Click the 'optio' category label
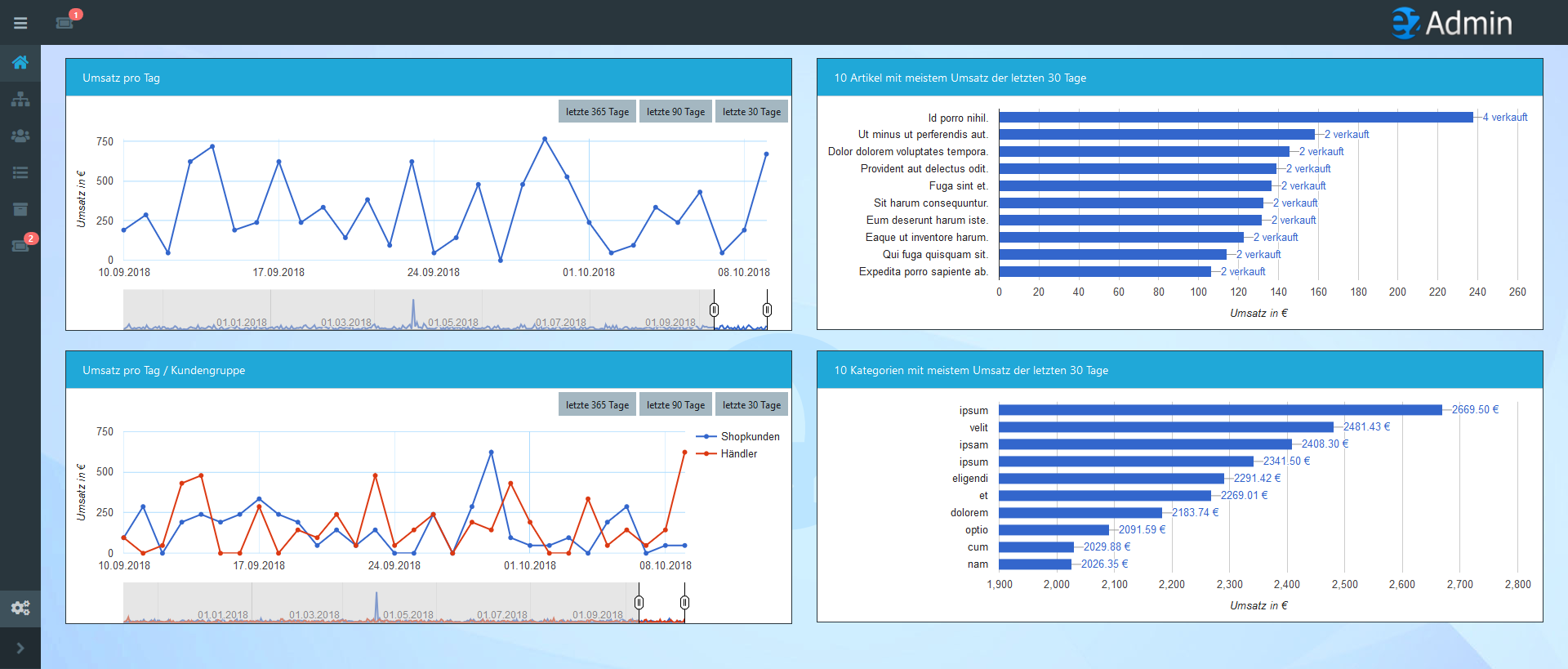Screen dimensions: 1568x669 tap(977, 530)
